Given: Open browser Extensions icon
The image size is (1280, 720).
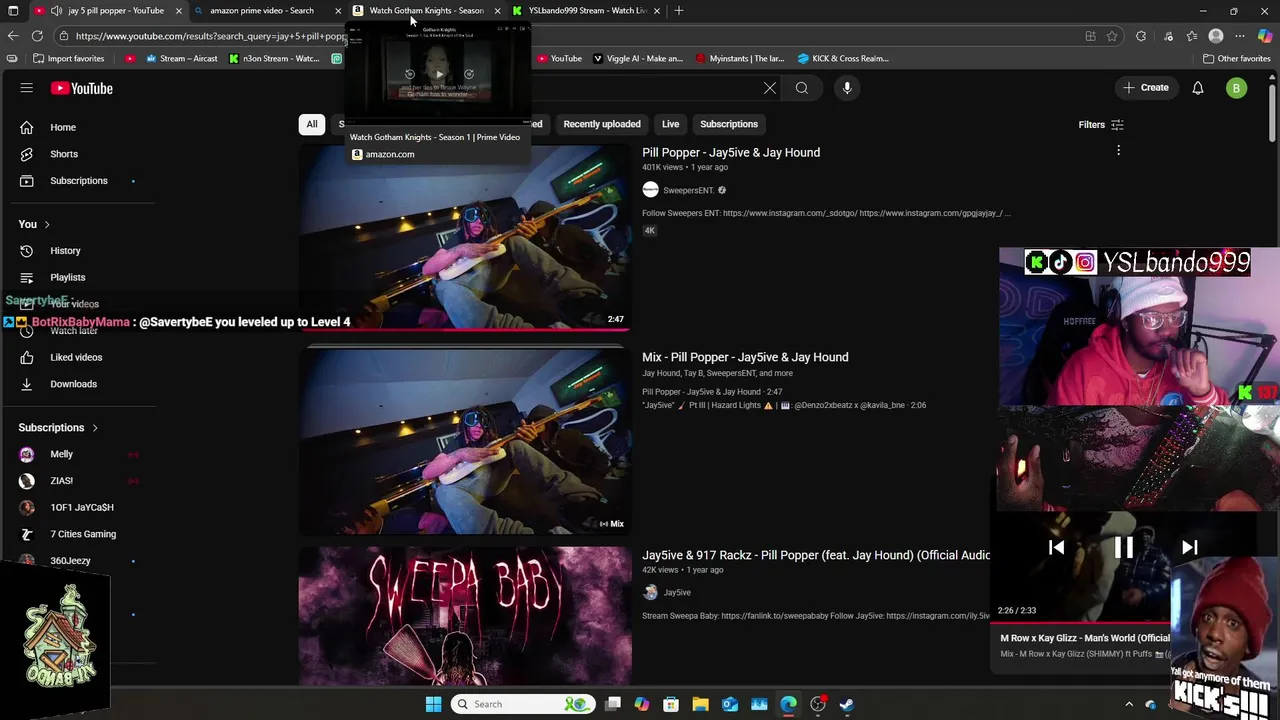Looking at the screenshot, I should [x=1141, y=36].
